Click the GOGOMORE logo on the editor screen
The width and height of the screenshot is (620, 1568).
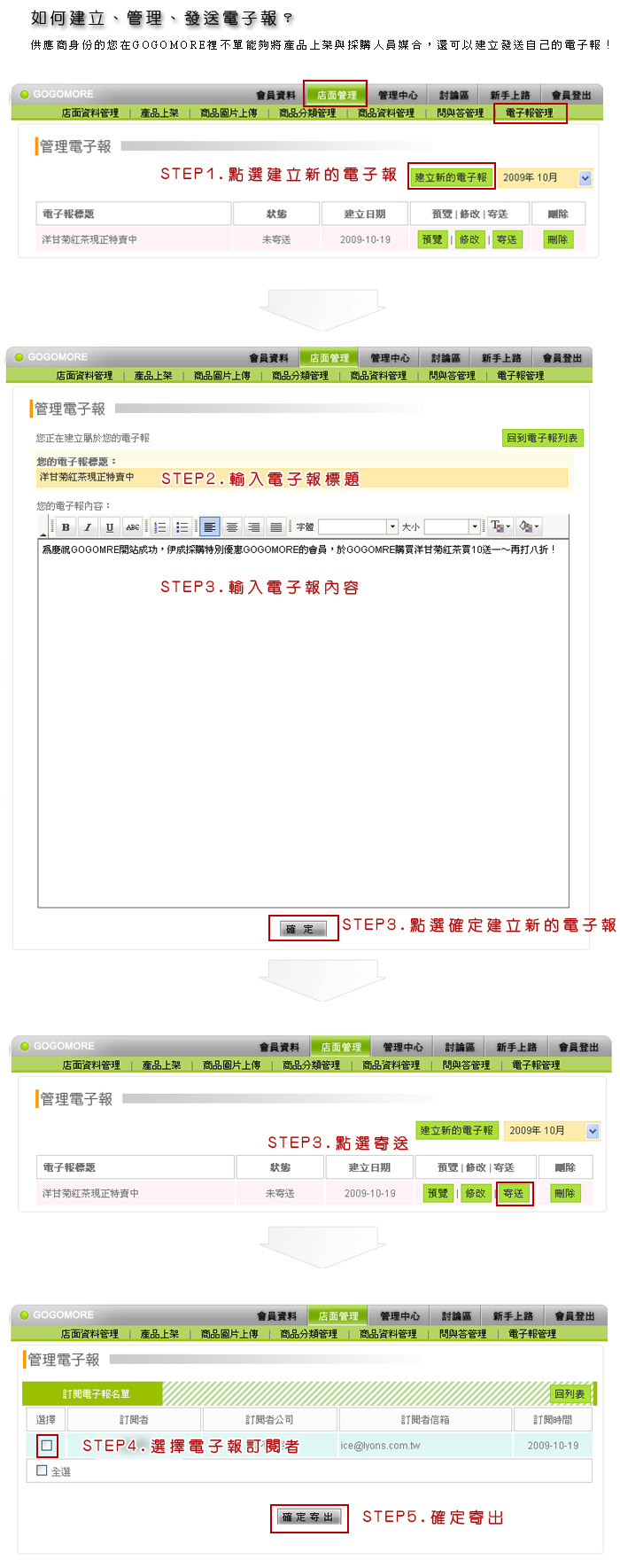(51, 357)
